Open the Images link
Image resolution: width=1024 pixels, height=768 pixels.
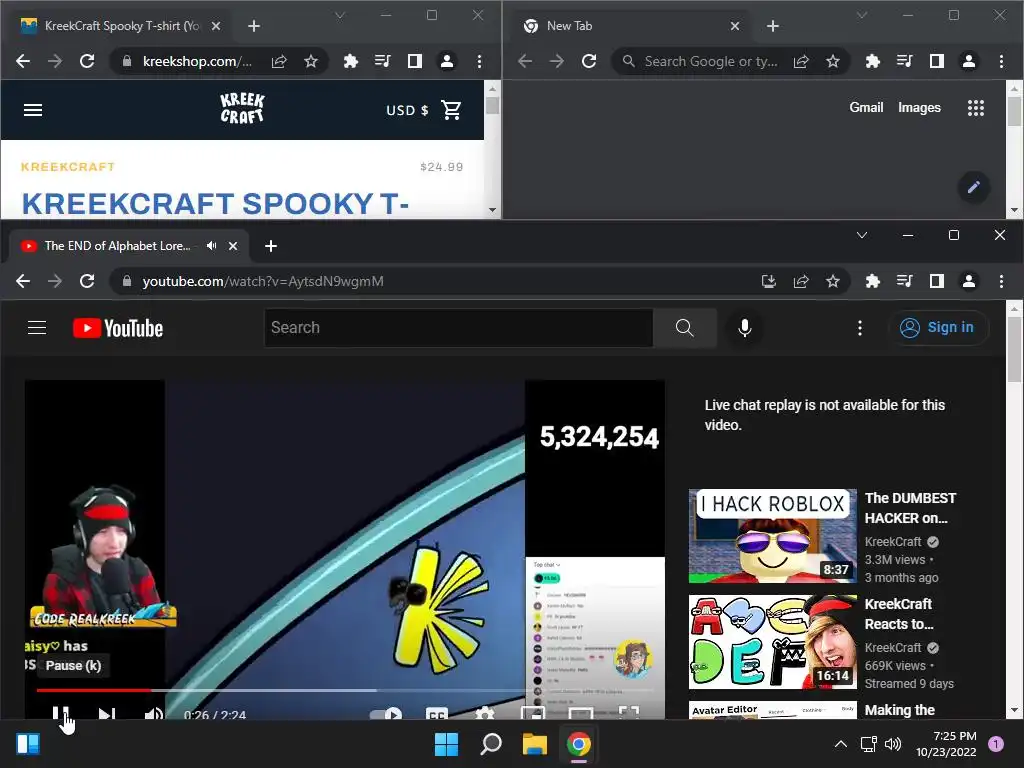919,108
